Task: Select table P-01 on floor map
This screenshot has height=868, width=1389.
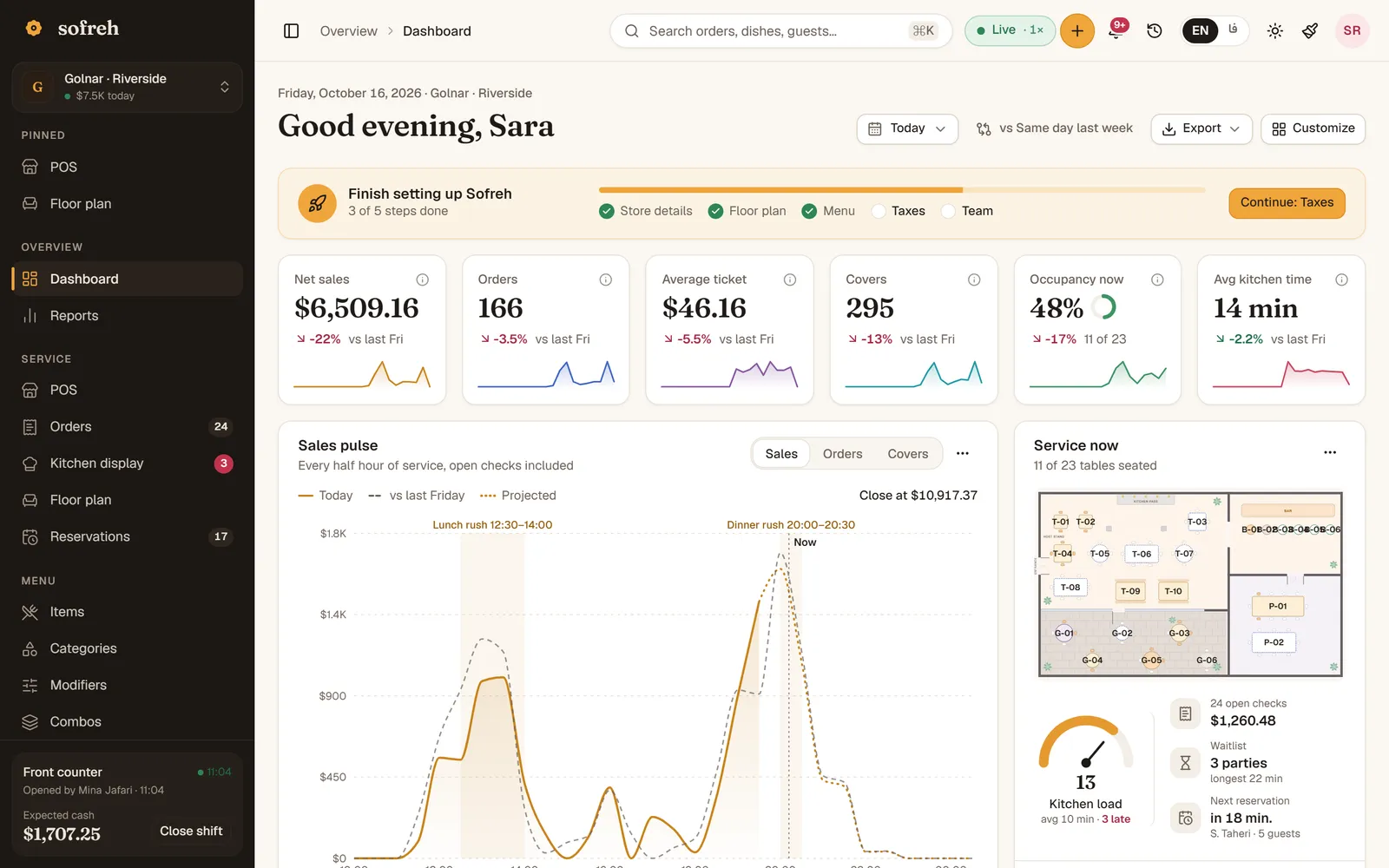Action: click(1278, 606)
